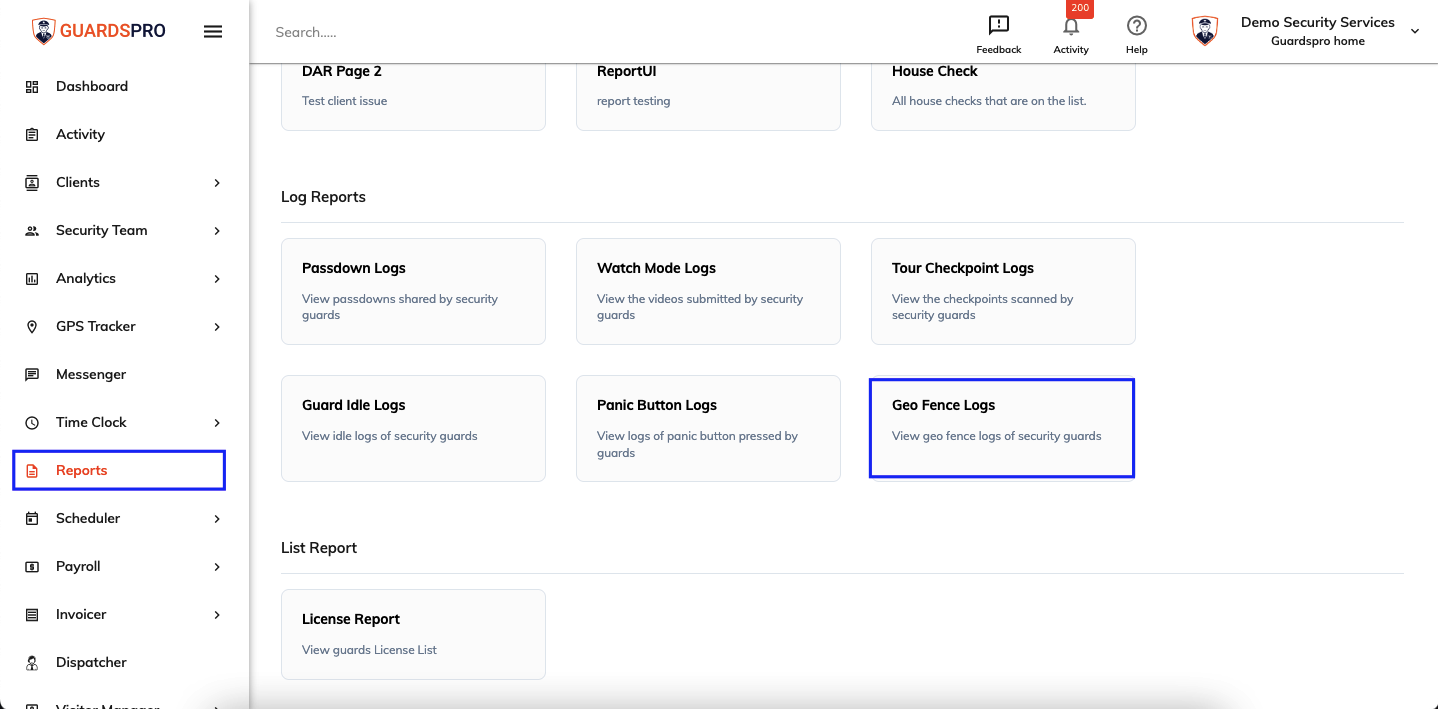Open the License Report card
Screen dimensions: 1438x709
point(413,634)
